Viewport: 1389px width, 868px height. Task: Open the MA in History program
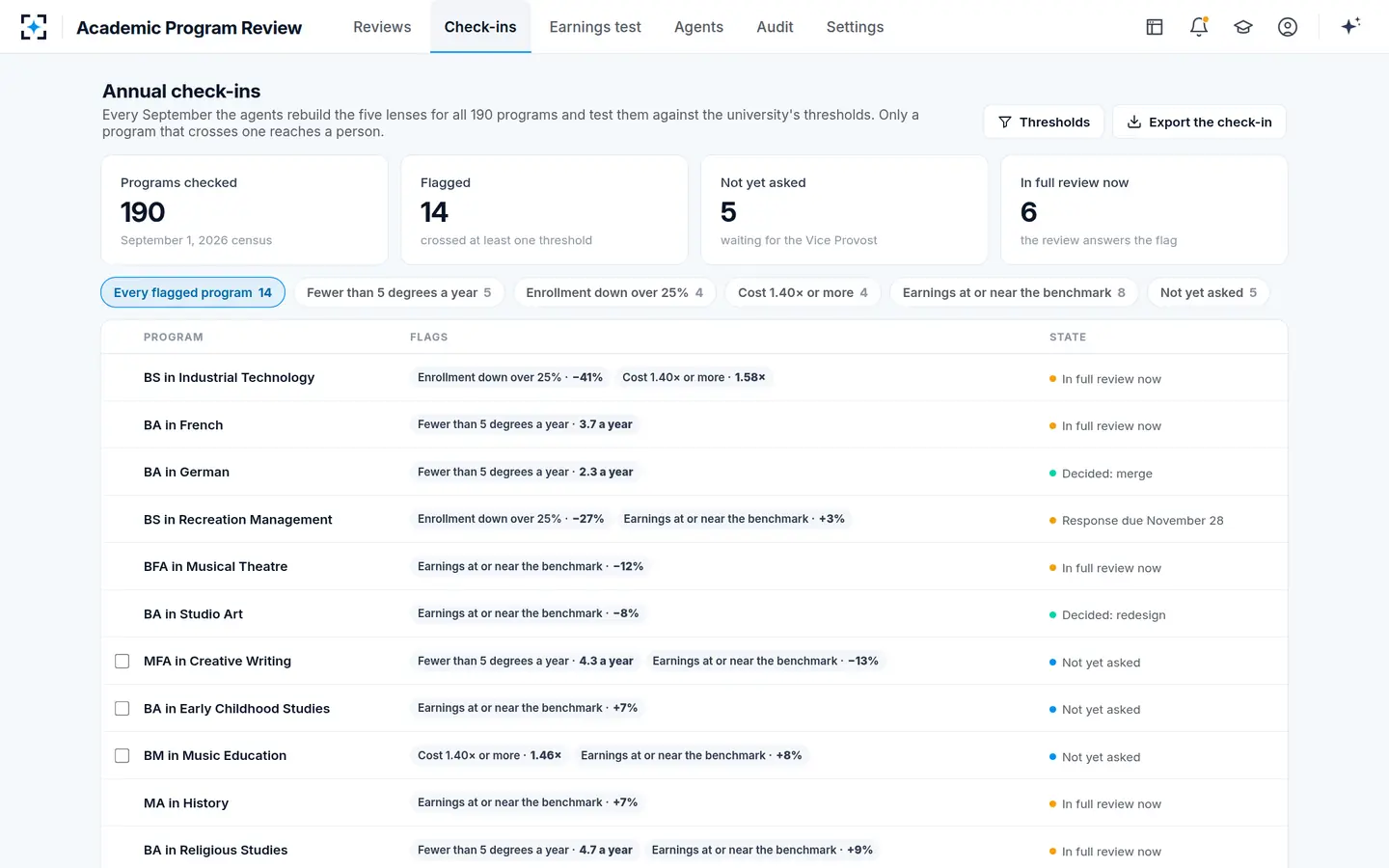(x=186, y=803)
